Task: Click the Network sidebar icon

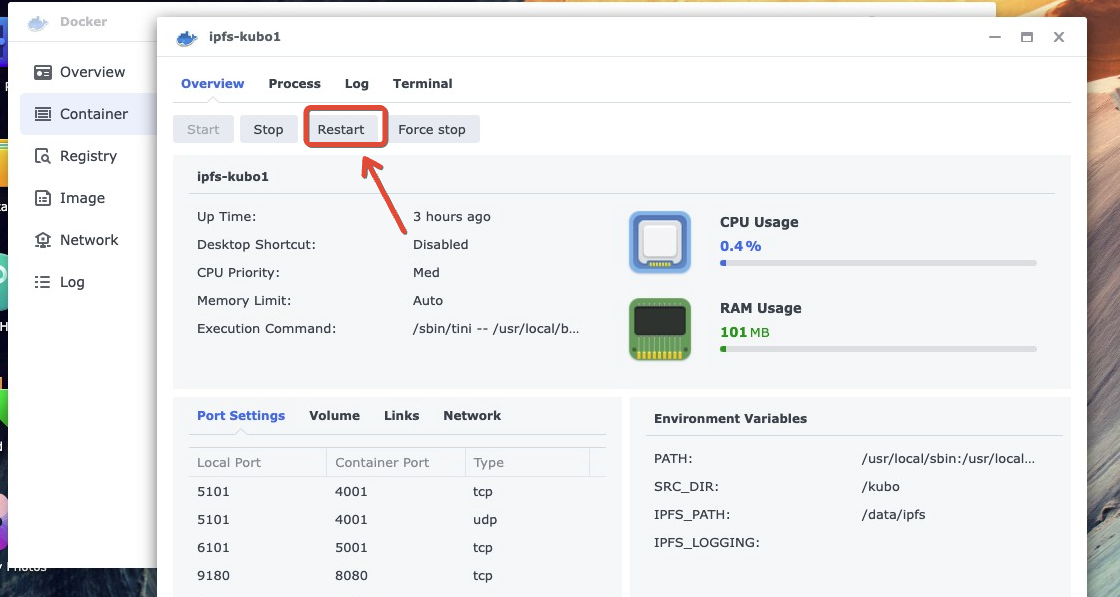Action: point(43,240)
